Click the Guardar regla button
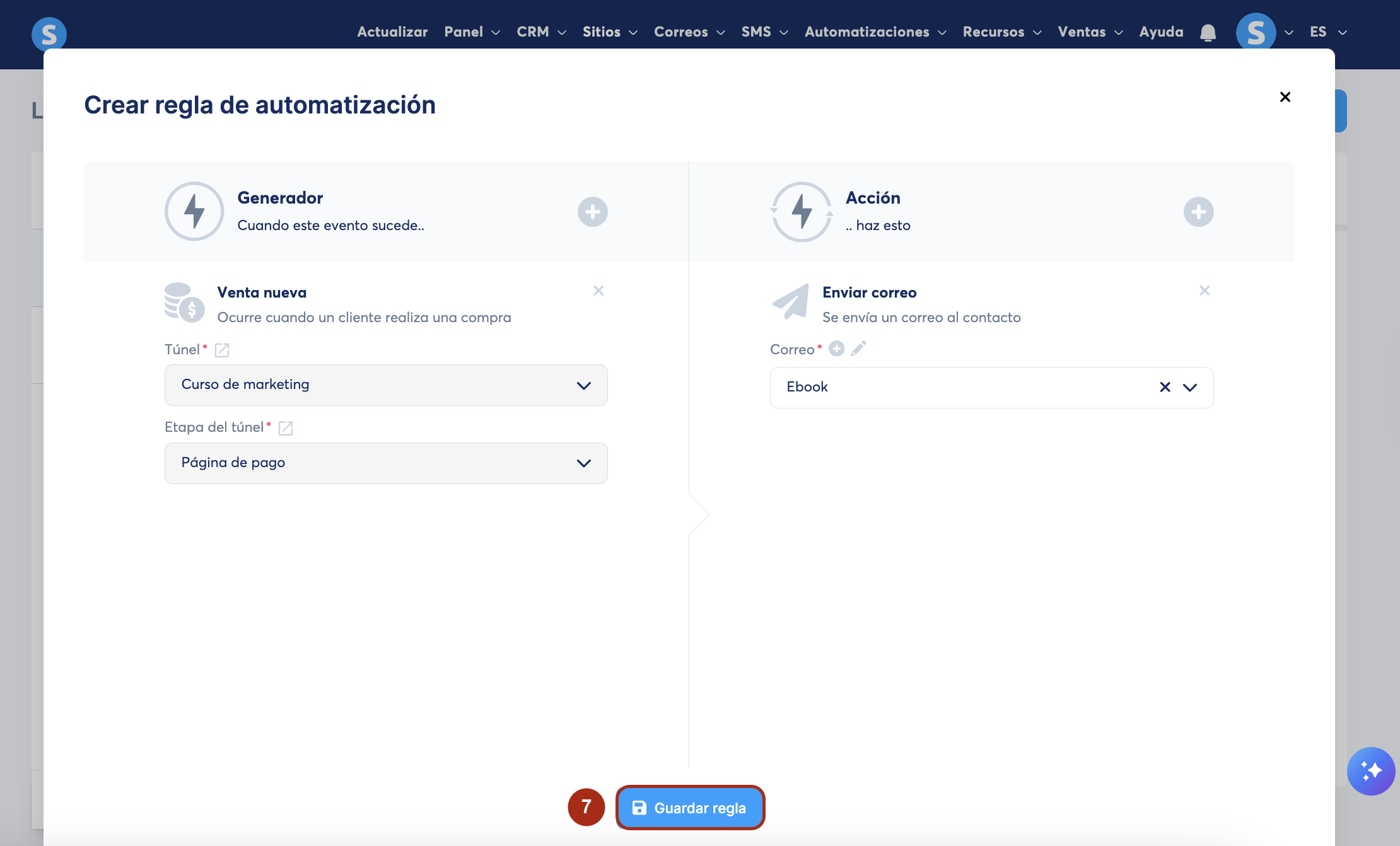This screenshot has width=1400, height=846. (690, 808)
